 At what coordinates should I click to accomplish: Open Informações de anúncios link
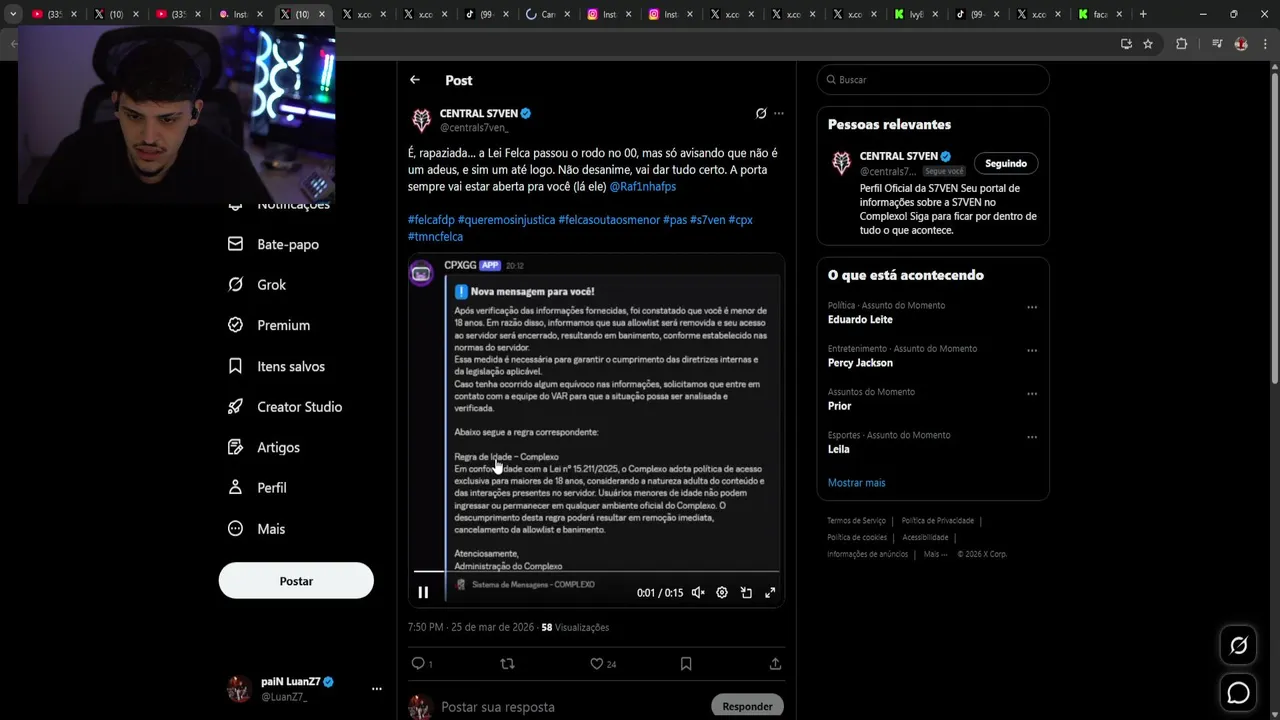pos(867,554)
